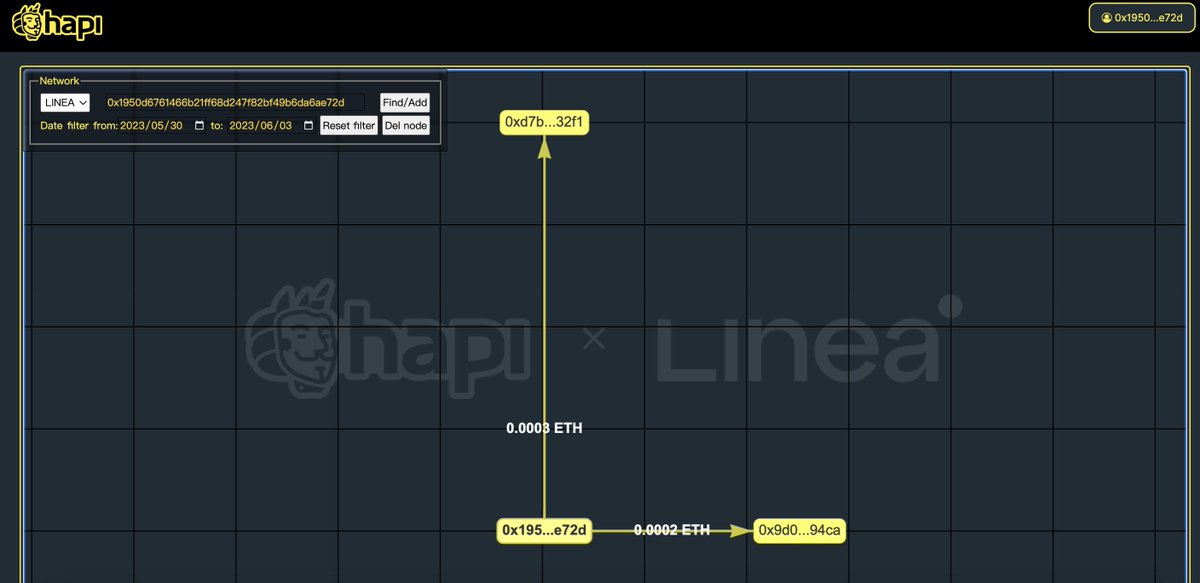Open the LINEA network dropdown
The image size is (1200, 583).
(x=65, y=102)
